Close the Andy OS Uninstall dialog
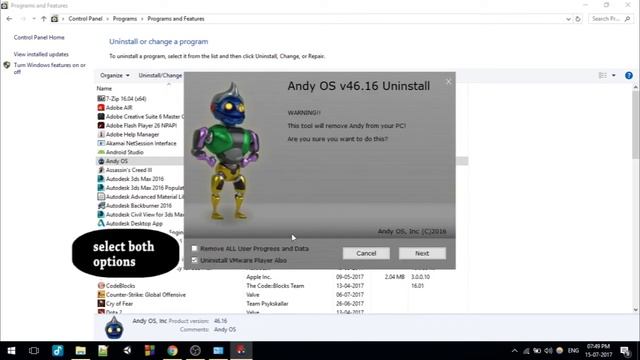The image size is (640, 360). click(x=448, y=82)
